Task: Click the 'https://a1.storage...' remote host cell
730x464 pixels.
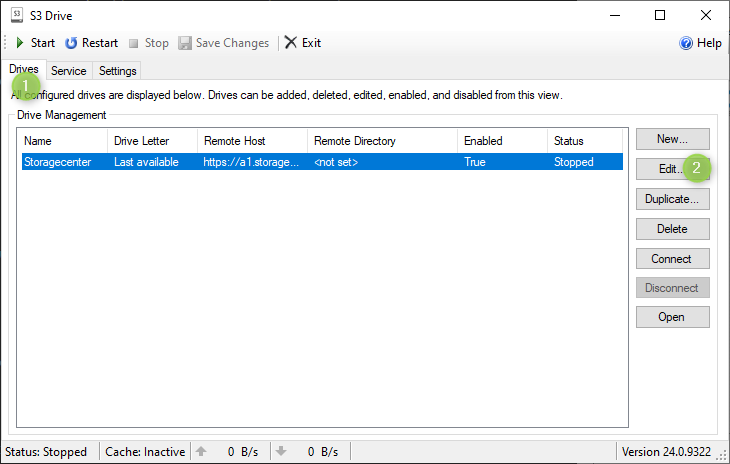Action: tap(251, 162)
